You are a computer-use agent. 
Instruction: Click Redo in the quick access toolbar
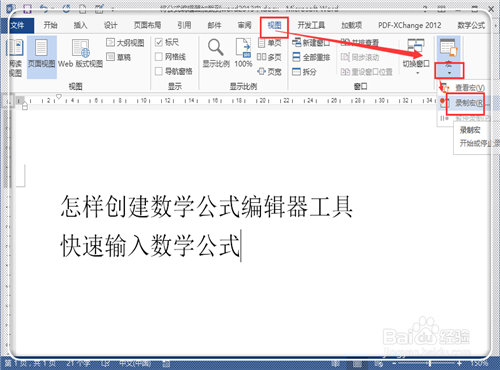click(66, 8)
